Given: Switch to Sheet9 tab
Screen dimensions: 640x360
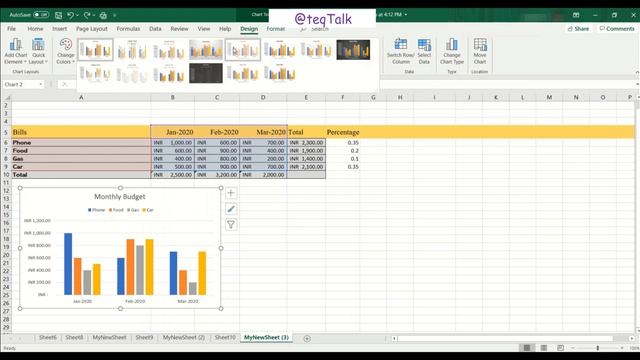Looking at the screenshot, I should 144,338.
